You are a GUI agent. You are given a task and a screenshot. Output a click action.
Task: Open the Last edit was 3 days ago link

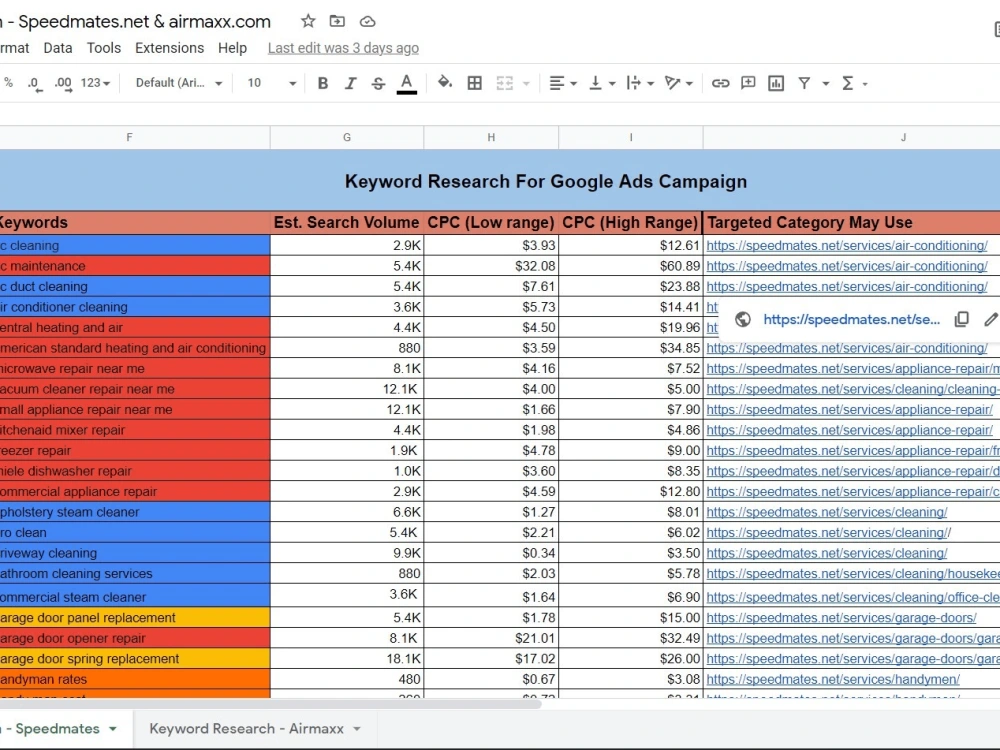pyautogui.click(x=343, y=48)
